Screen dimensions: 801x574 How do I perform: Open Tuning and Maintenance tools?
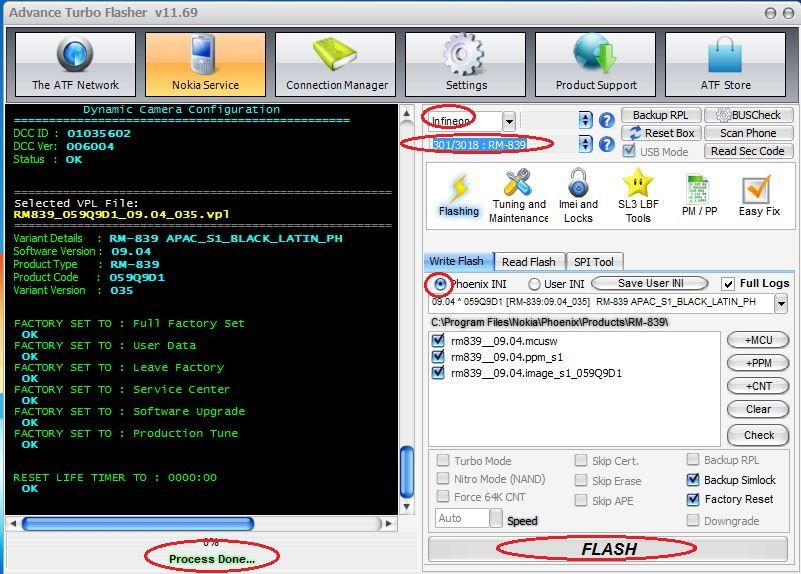518,194
